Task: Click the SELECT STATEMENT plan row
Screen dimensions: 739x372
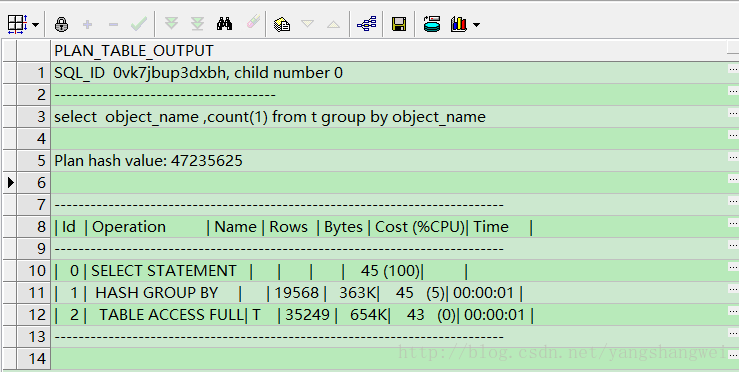Action: point(388,270)
